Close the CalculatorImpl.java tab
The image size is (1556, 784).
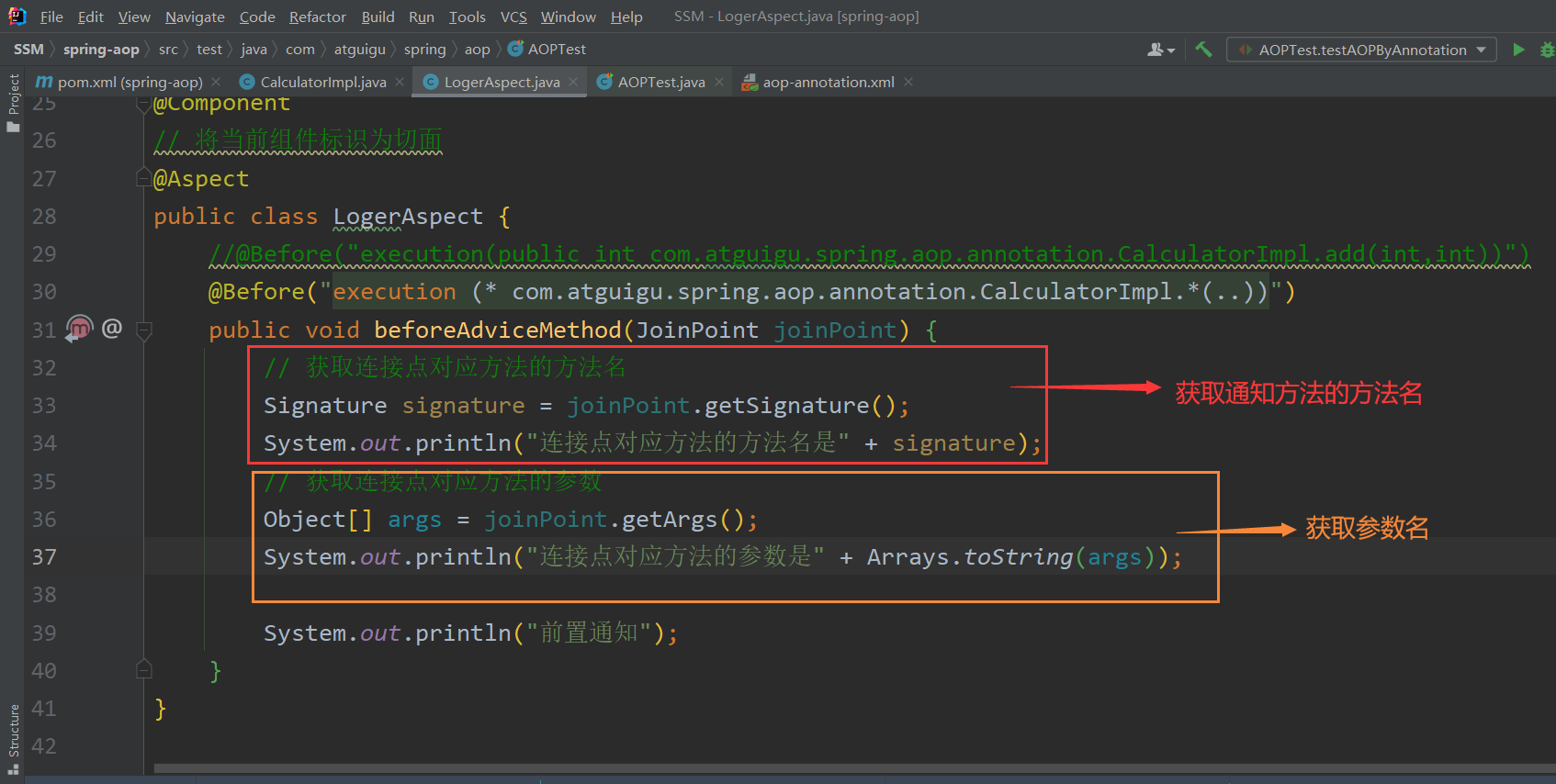(400, 82)
